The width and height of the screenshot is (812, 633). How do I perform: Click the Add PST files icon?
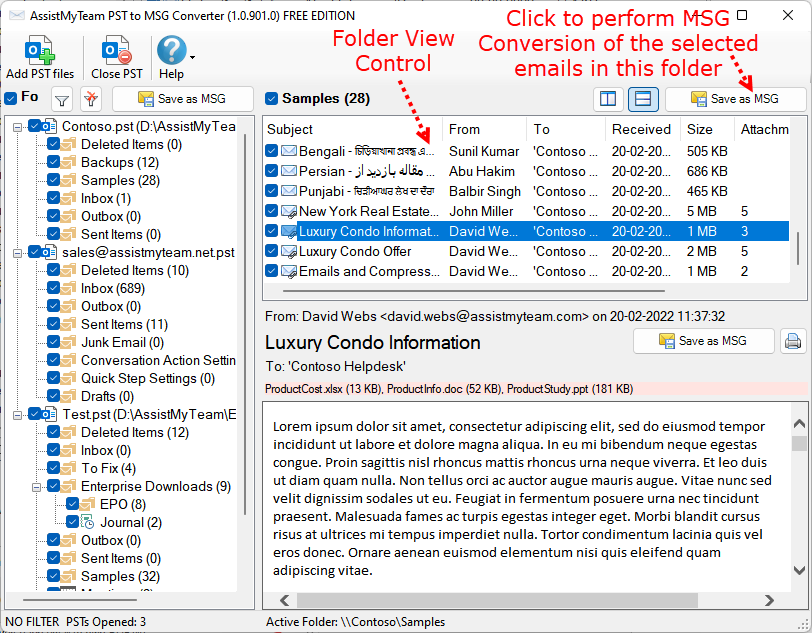coord(39,51)
